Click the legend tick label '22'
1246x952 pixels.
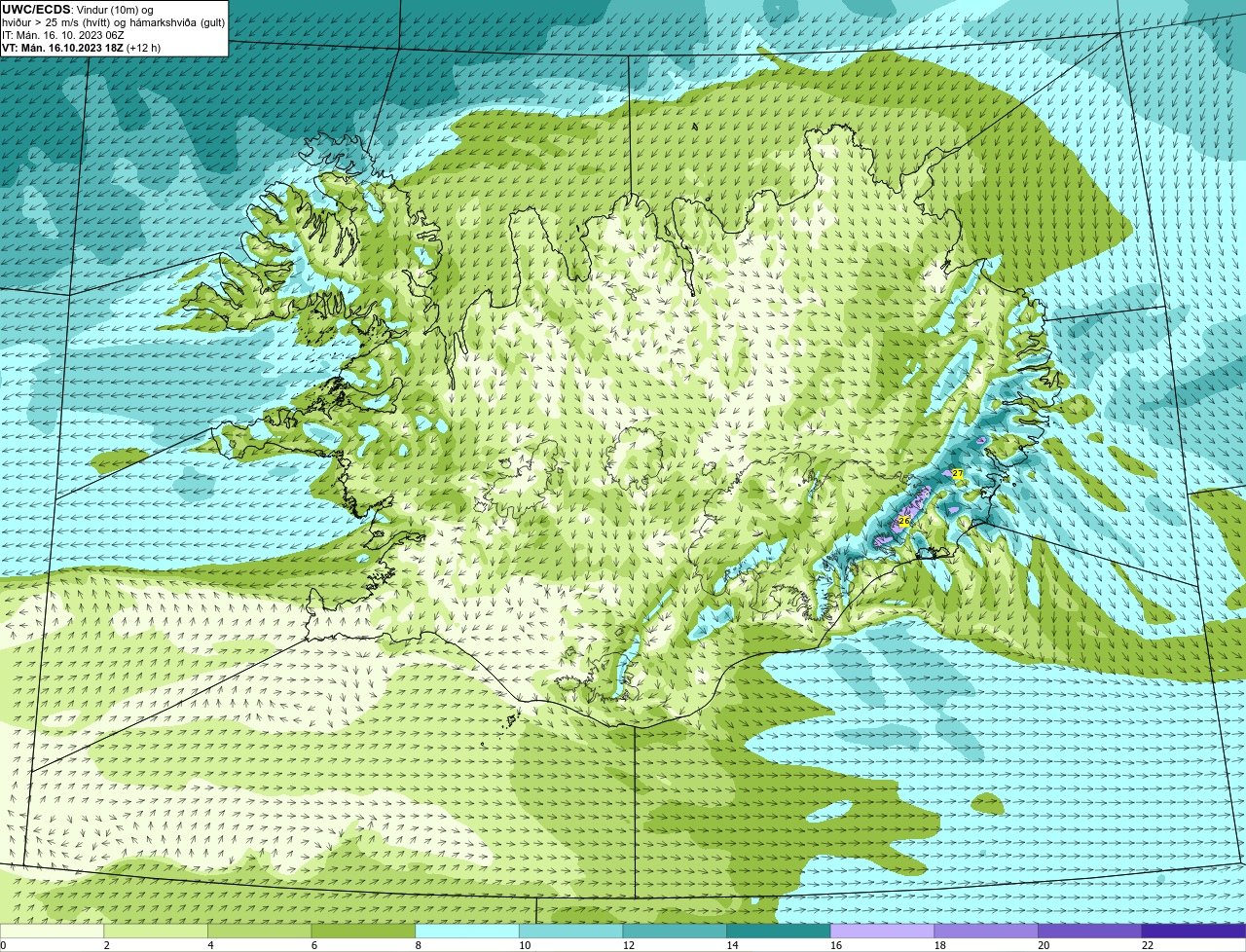(1148, 945)
